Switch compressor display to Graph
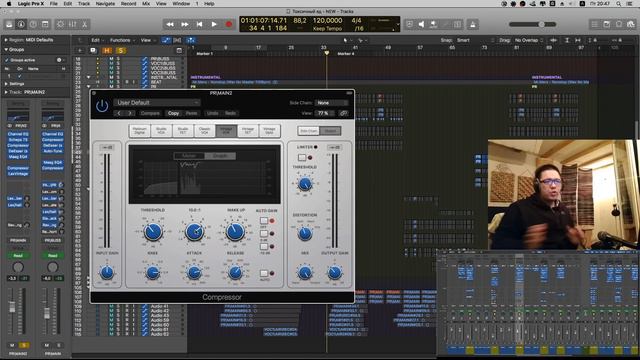The image size is (640, 360). 220,156
